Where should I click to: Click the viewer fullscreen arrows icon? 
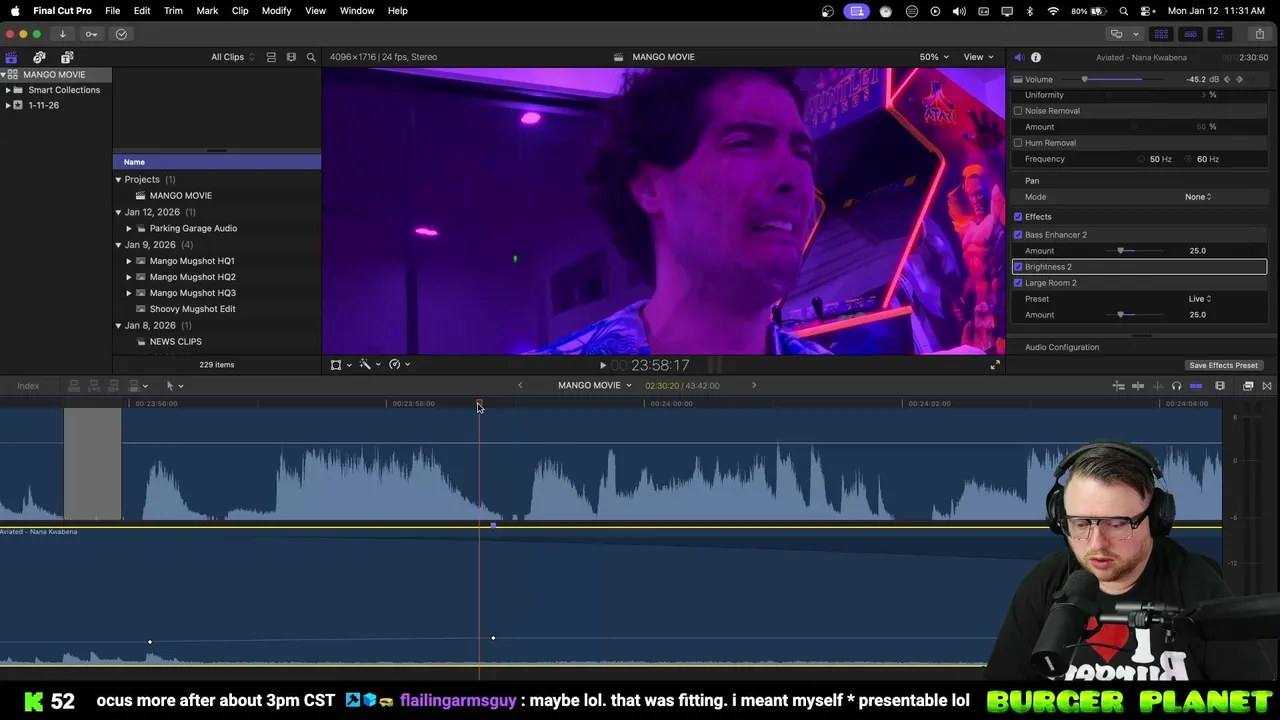[x=995, y=365]
